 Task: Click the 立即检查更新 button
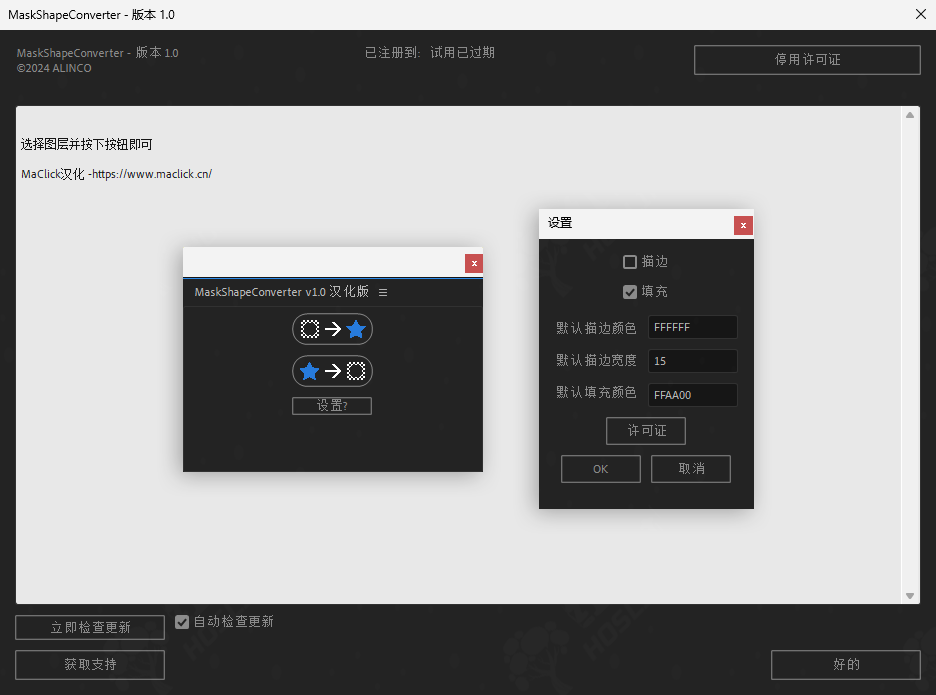point(90,628)
